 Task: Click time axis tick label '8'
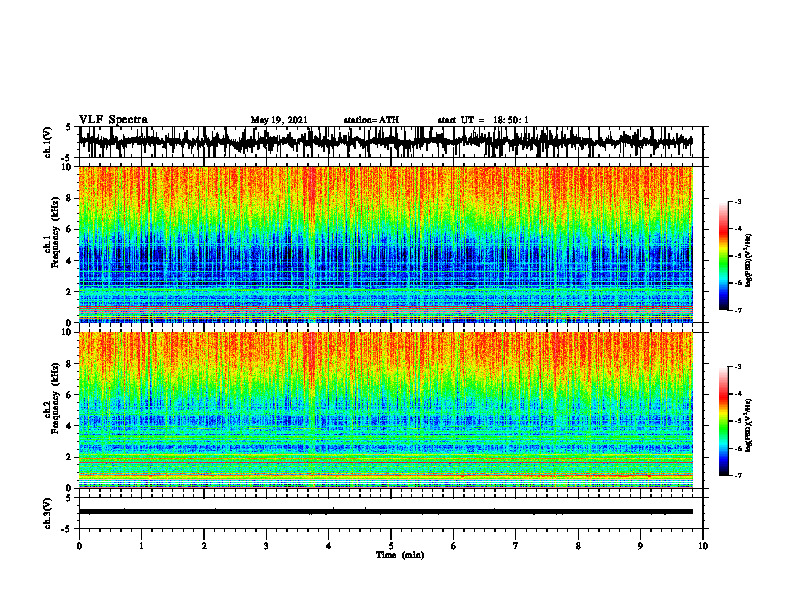(x=578, y=546)
